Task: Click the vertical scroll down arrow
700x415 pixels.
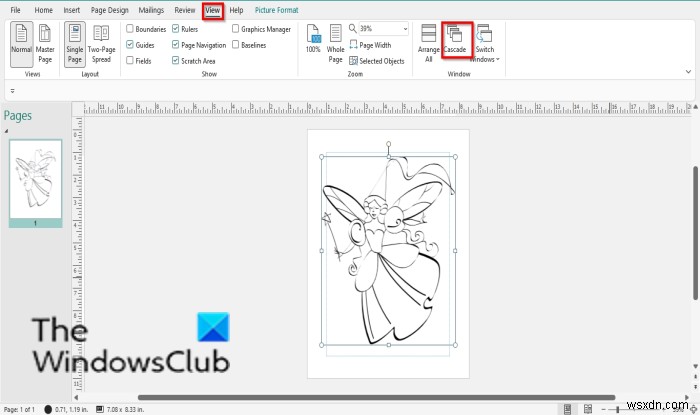Action: point(696,366)
